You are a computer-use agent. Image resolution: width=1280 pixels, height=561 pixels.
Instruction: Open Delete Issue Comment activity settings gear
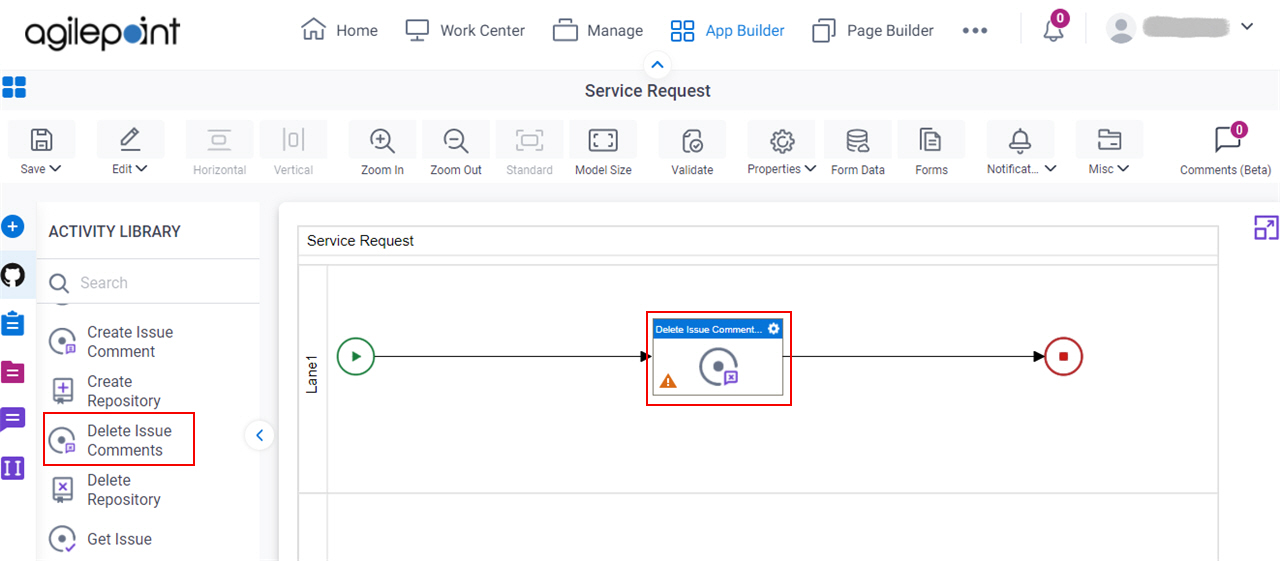click(773, 328)
